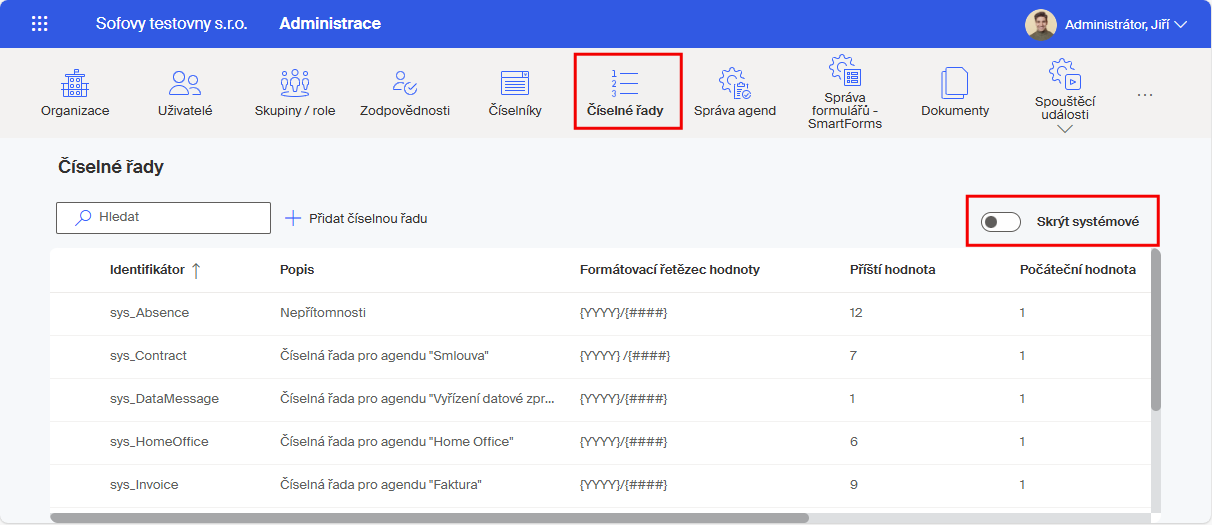Expand the Spouštěcí události chevron
This screenshot has width=1212, height=525.
[1064, 129]
